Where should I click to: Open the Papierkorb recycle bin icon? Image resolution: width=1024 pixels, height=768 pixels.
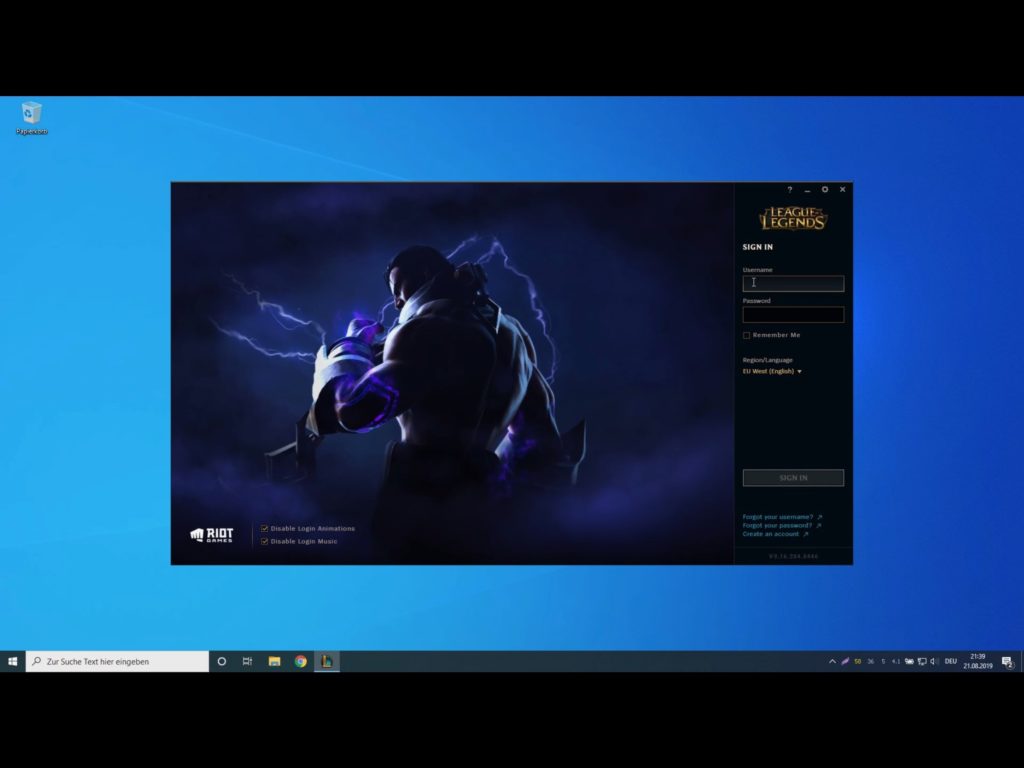(x=31, y=118)
